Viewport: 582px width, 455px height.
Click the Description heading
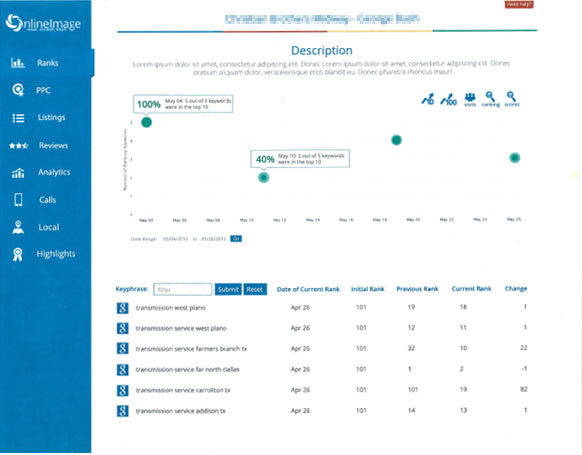pyautogui.click(x=321, y=50)
